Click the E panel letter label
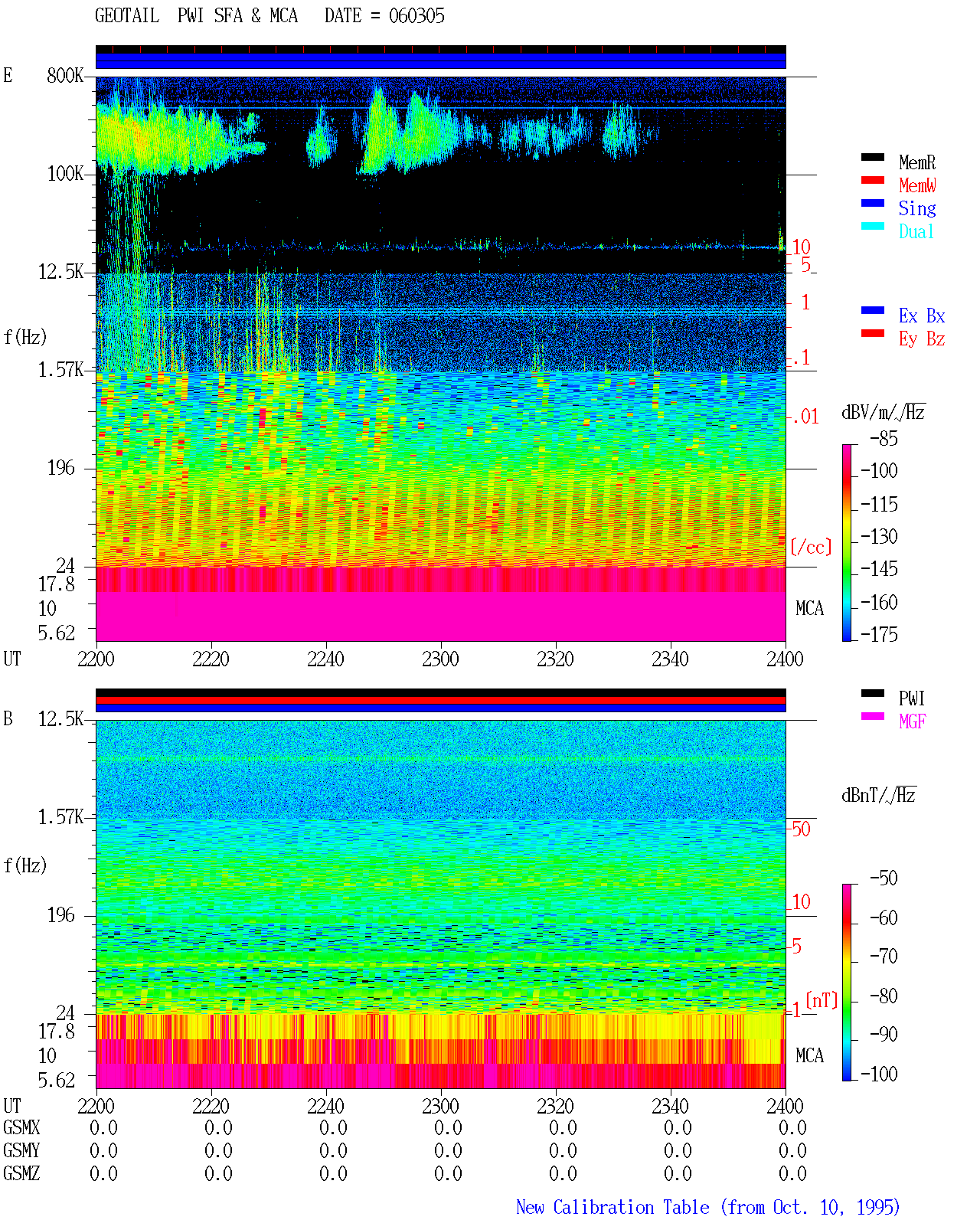 [8, 75]
